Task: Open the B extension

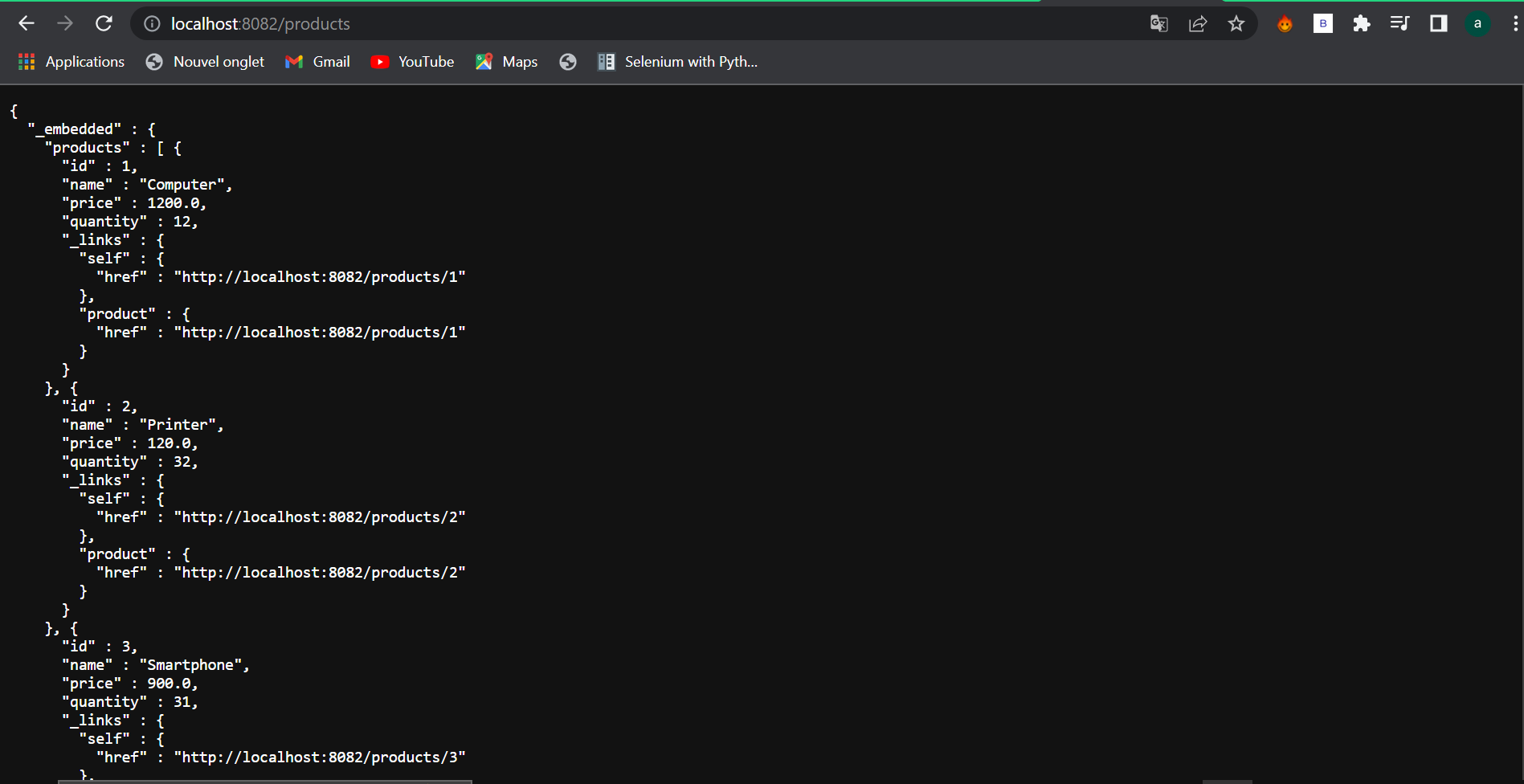Action: tap(1322, 23)
